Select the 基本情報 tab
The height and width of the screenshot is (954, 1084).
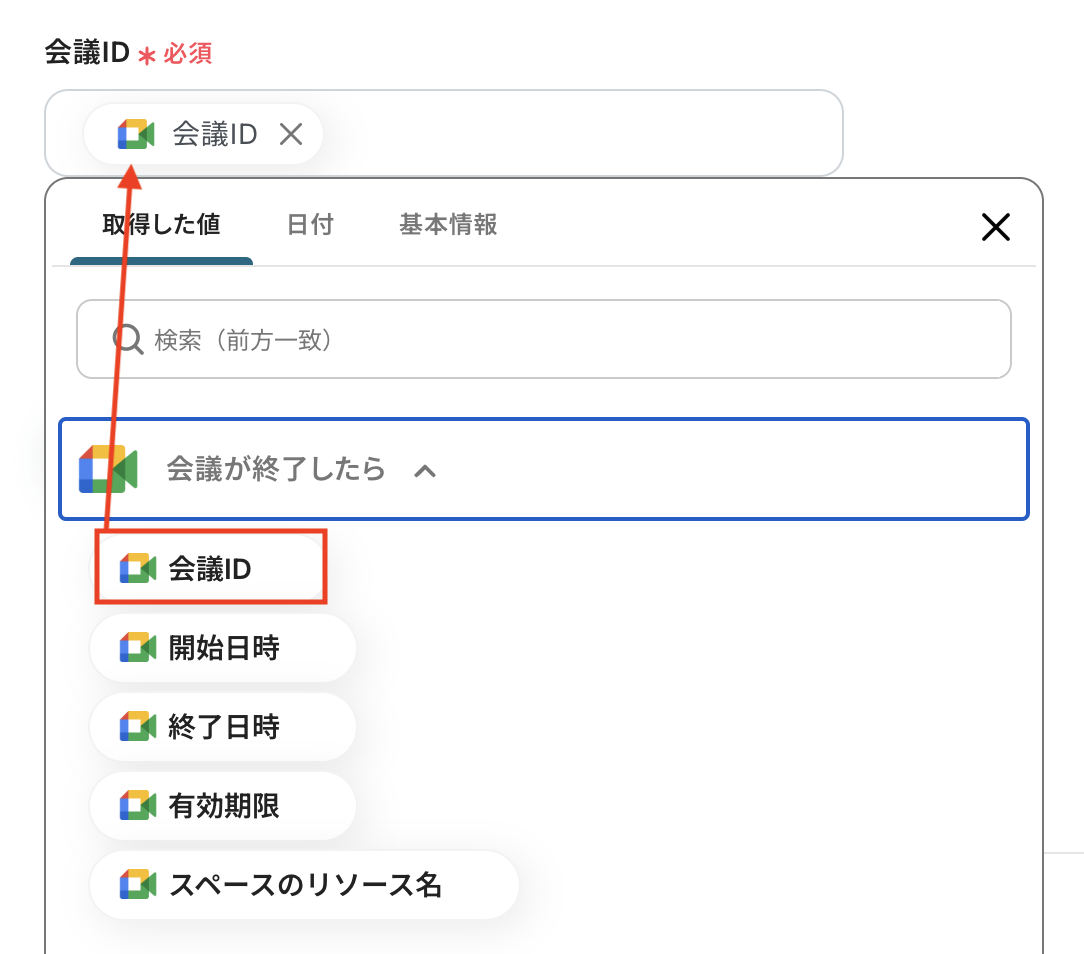pyautogui.click(x=448, y=225)
